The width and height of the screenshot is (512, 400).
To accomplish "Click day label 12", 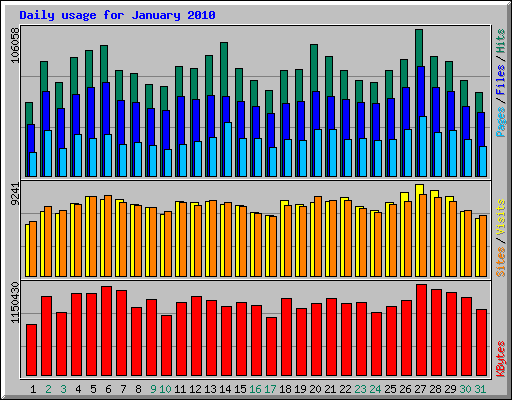I will 195,389.
